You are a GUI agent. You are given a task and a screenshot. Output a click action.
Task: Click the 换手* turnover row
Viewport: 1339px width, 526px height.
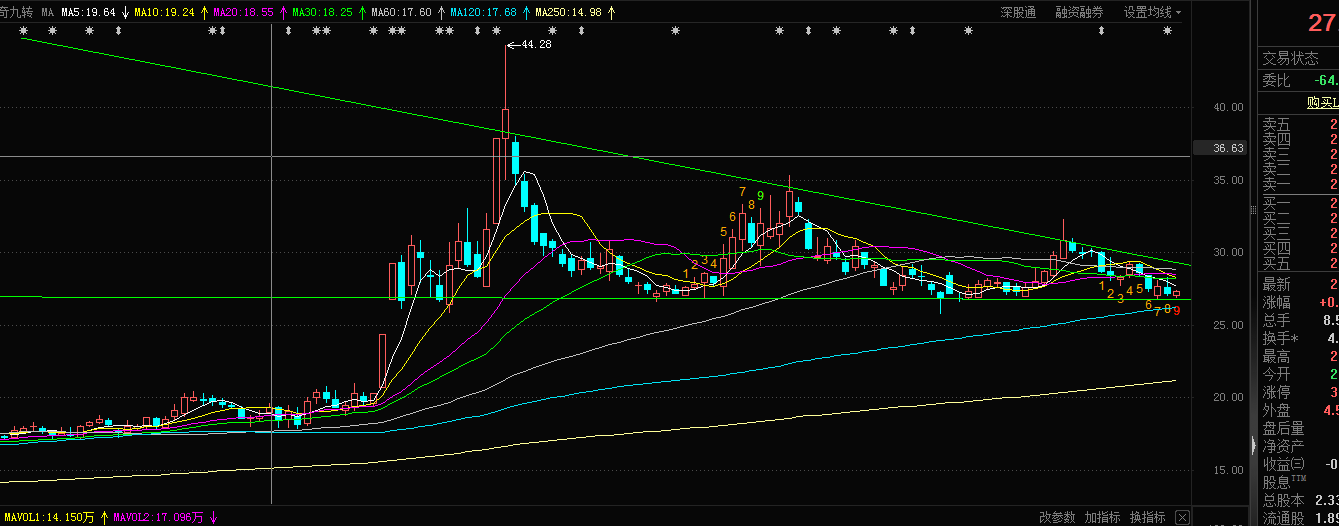[x=1298, y=338]
